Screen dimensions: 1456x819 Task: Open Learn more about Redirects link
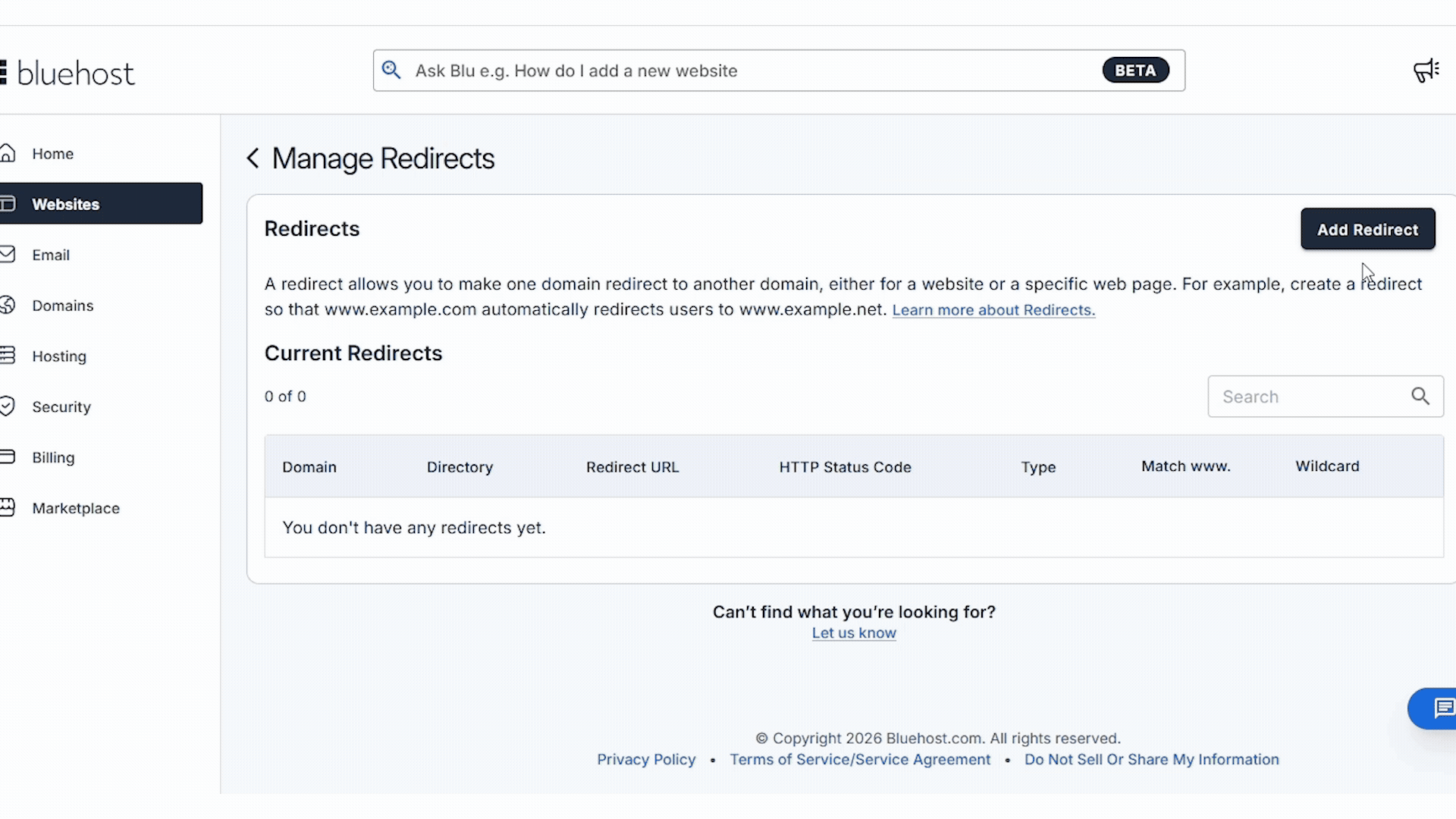[x=993, y=310]
